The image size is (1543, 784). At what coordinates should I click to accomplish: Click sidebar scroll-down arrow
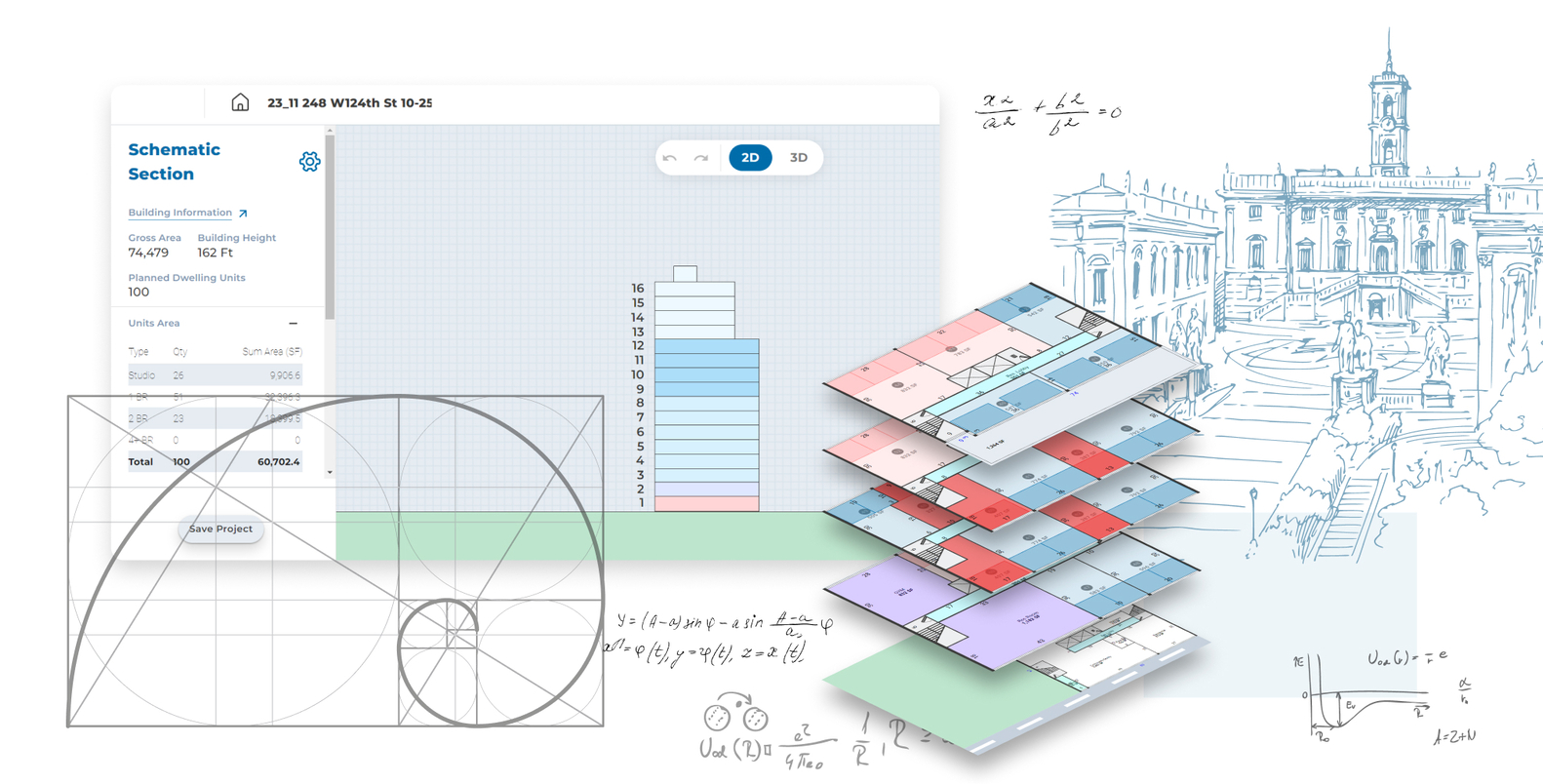click(x=330, y=472)
